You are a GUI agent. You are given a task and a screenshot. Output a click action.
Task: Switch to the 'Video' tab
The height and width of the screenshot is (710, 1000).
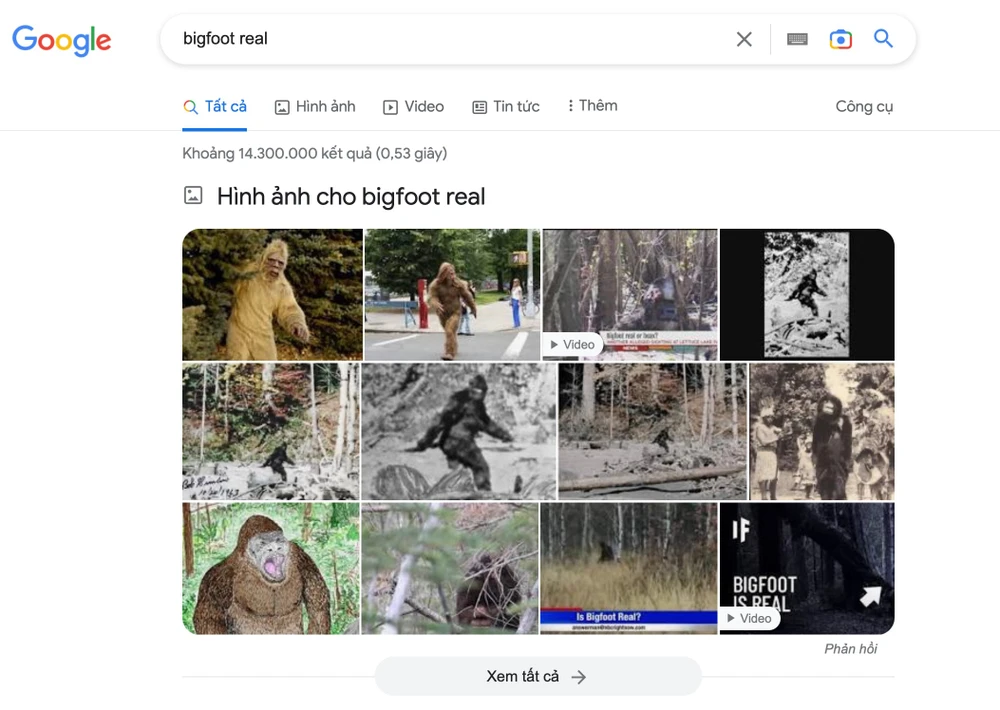click(x=413, y=106)
